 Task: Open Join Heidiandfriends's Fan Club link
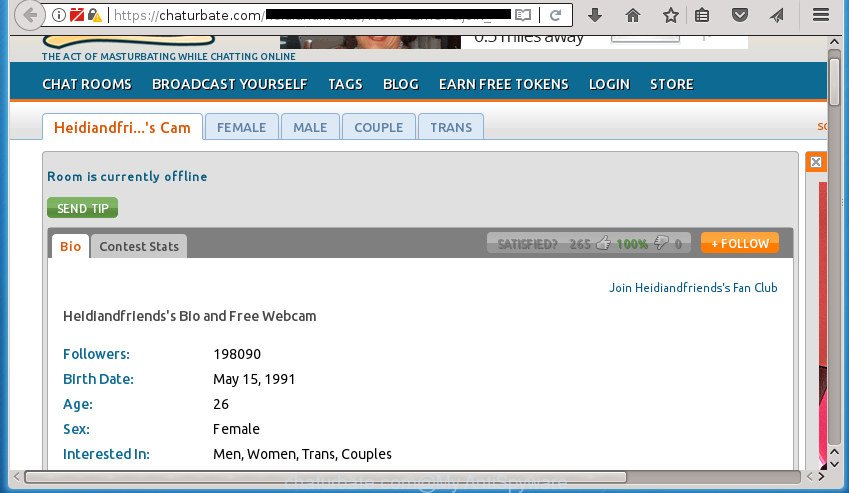(x=693, y=287)
